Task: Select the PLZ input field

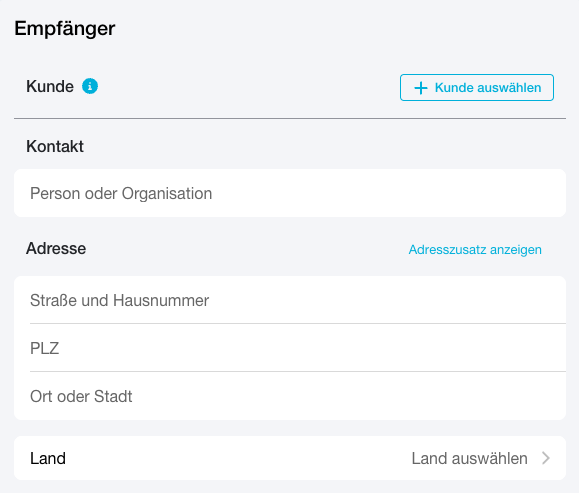Action: 290,348
